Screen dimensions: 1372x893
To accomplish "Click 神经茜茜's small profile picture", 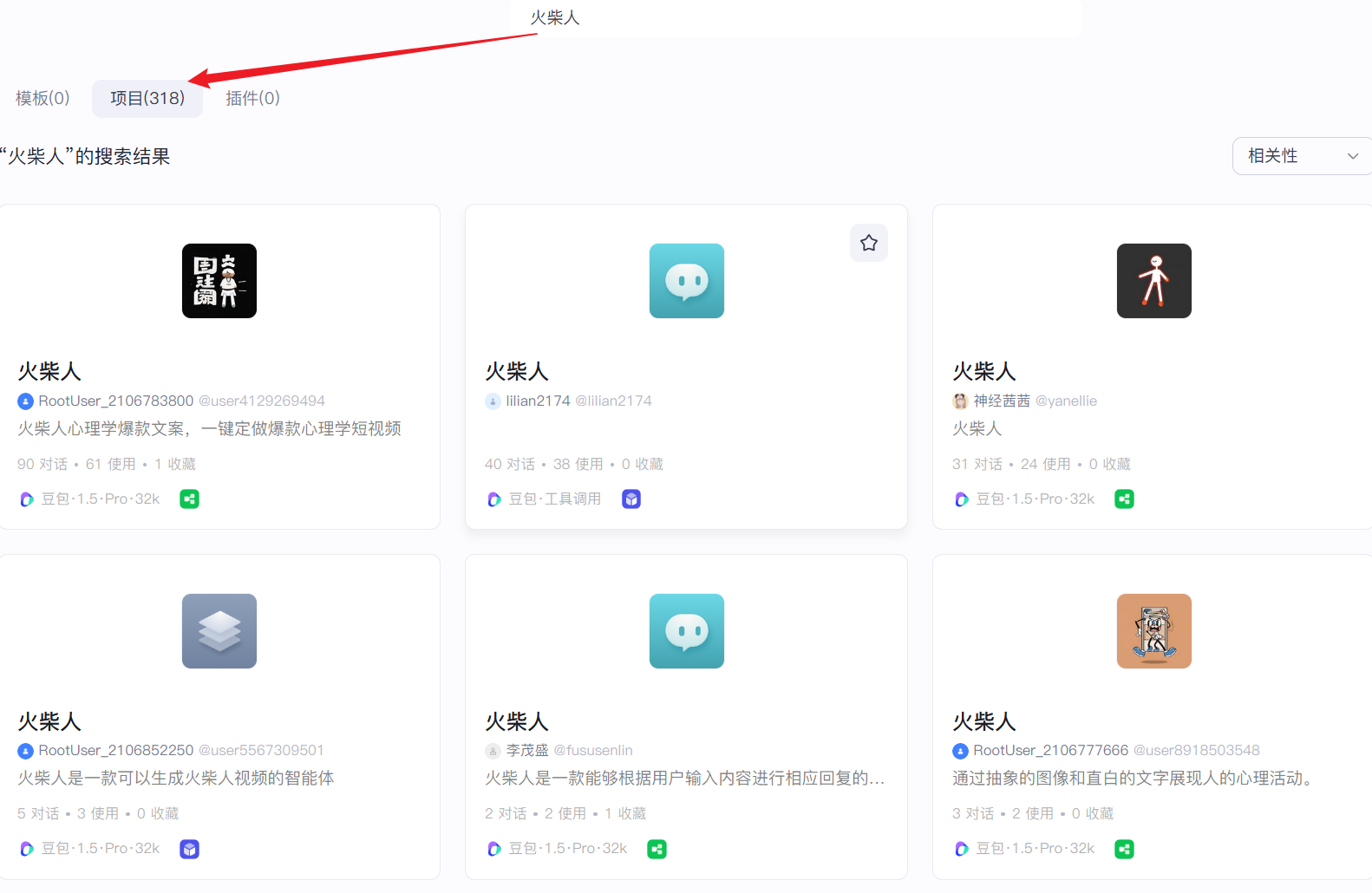I will pos(960,401).
